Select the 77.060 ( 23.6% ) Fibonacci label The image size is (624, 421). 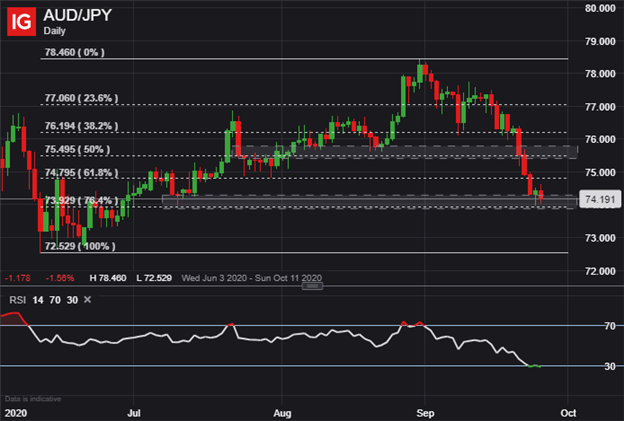[x=81, y=98]
